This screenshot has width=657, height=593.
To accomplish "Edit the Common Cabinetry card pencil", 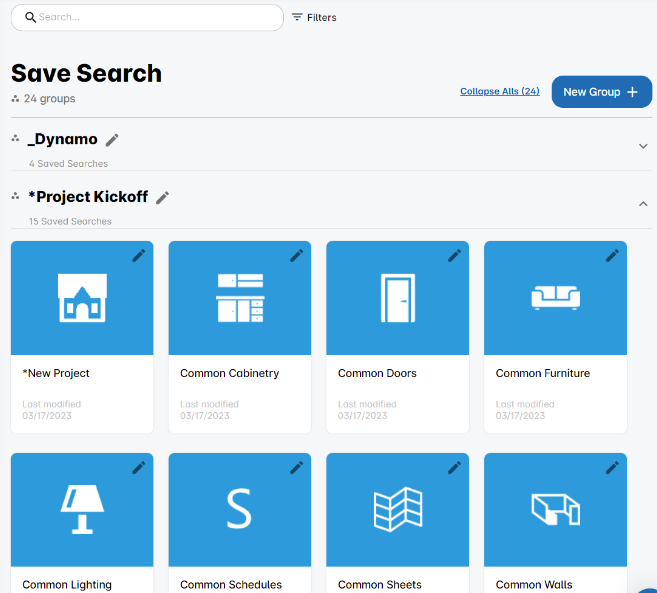I will point(297,256).
